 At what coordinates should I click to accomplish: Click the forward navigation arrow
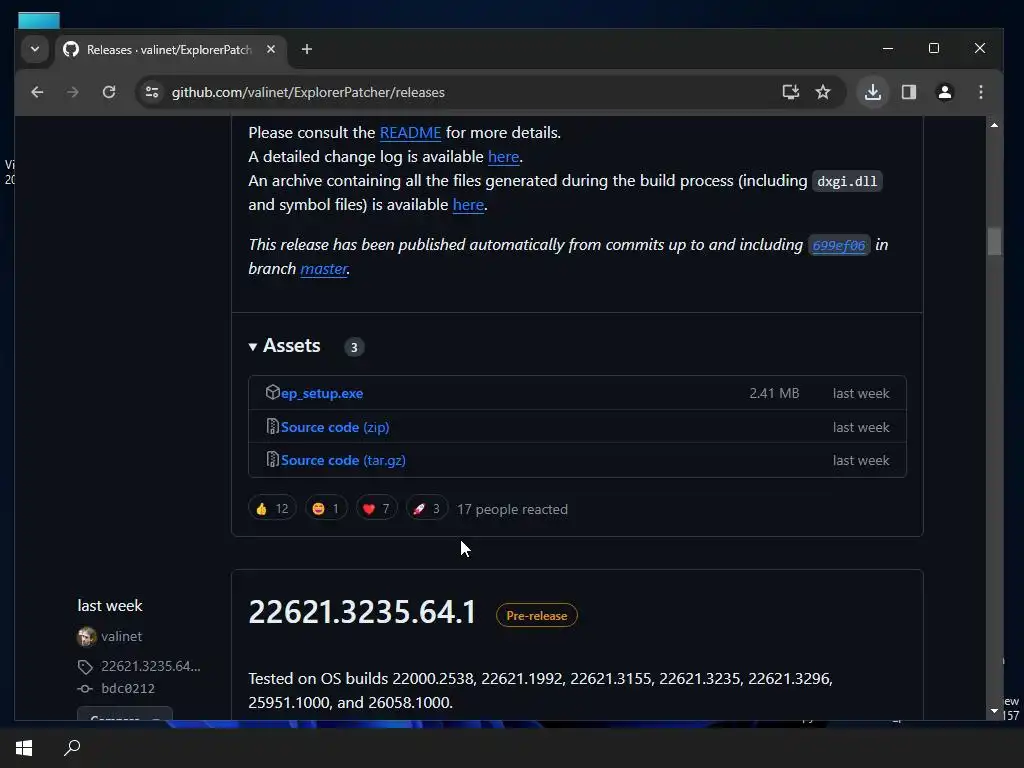pos(72,92)
